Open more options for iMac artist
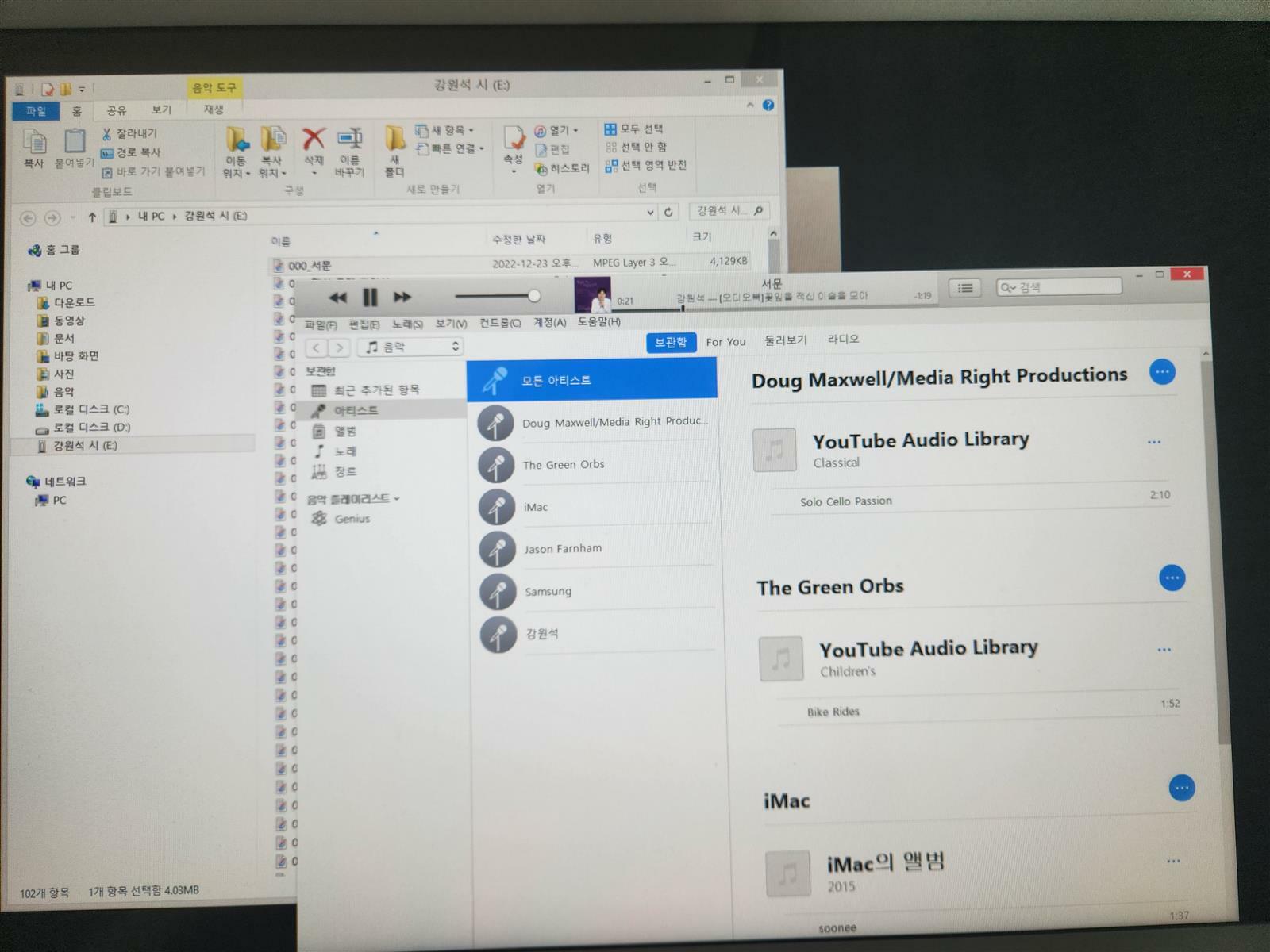The height and width of the screenshot is (952, 1270). point(1182,788)
